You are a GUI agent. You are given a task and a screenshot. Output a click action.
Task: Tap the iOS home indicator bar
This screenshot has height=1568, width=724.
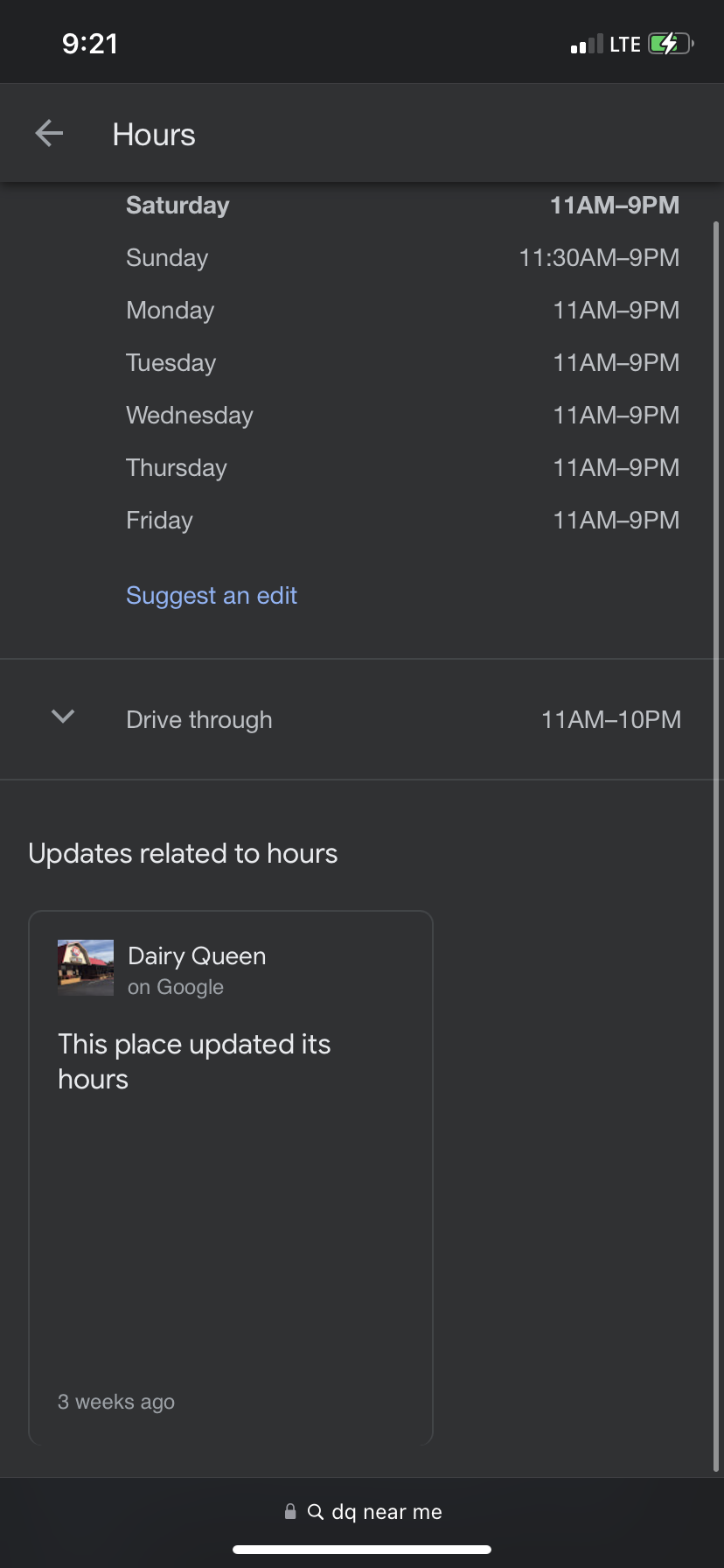pos(362,1550)
